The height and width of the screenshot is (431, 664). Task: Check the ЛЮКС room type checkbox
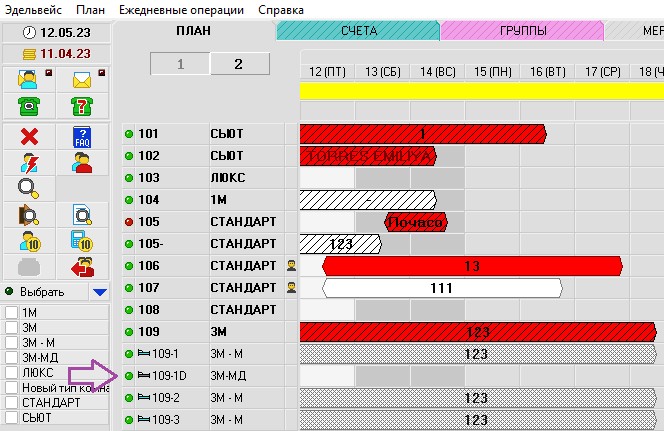(12, 372)
